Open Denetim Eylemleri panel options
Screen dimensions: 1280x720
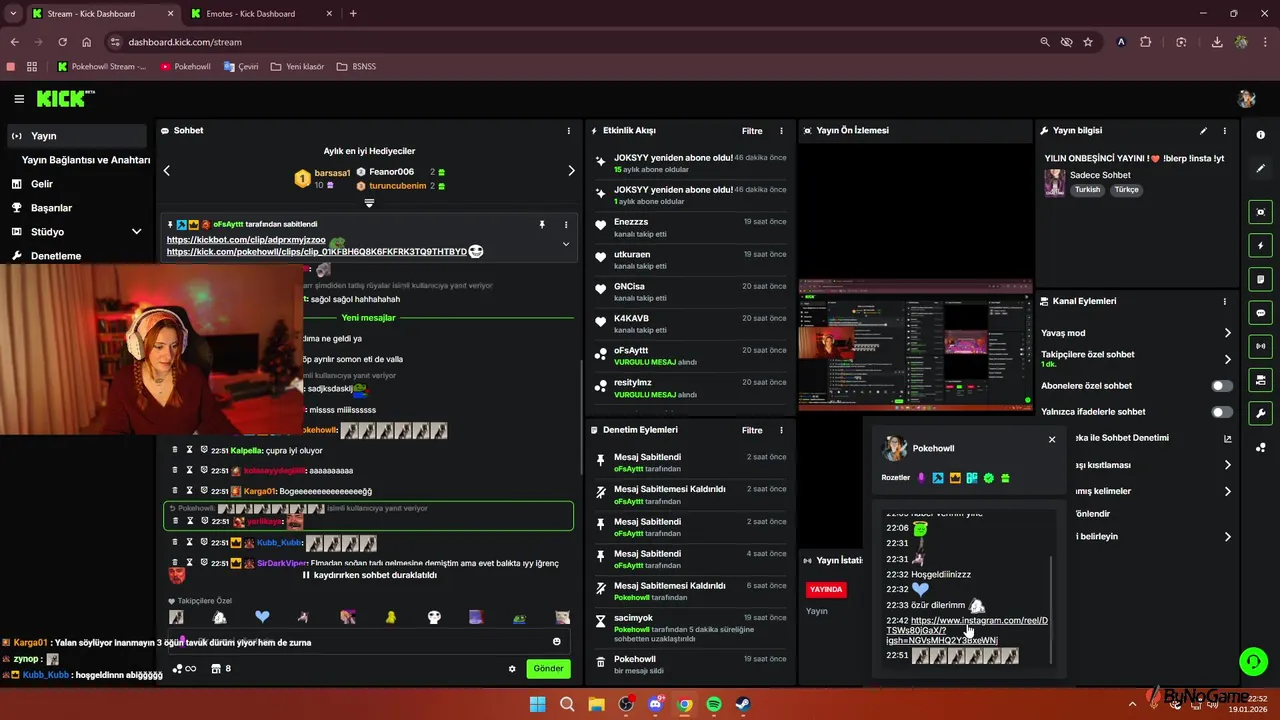pyautogui.click(x=782, y=430)
